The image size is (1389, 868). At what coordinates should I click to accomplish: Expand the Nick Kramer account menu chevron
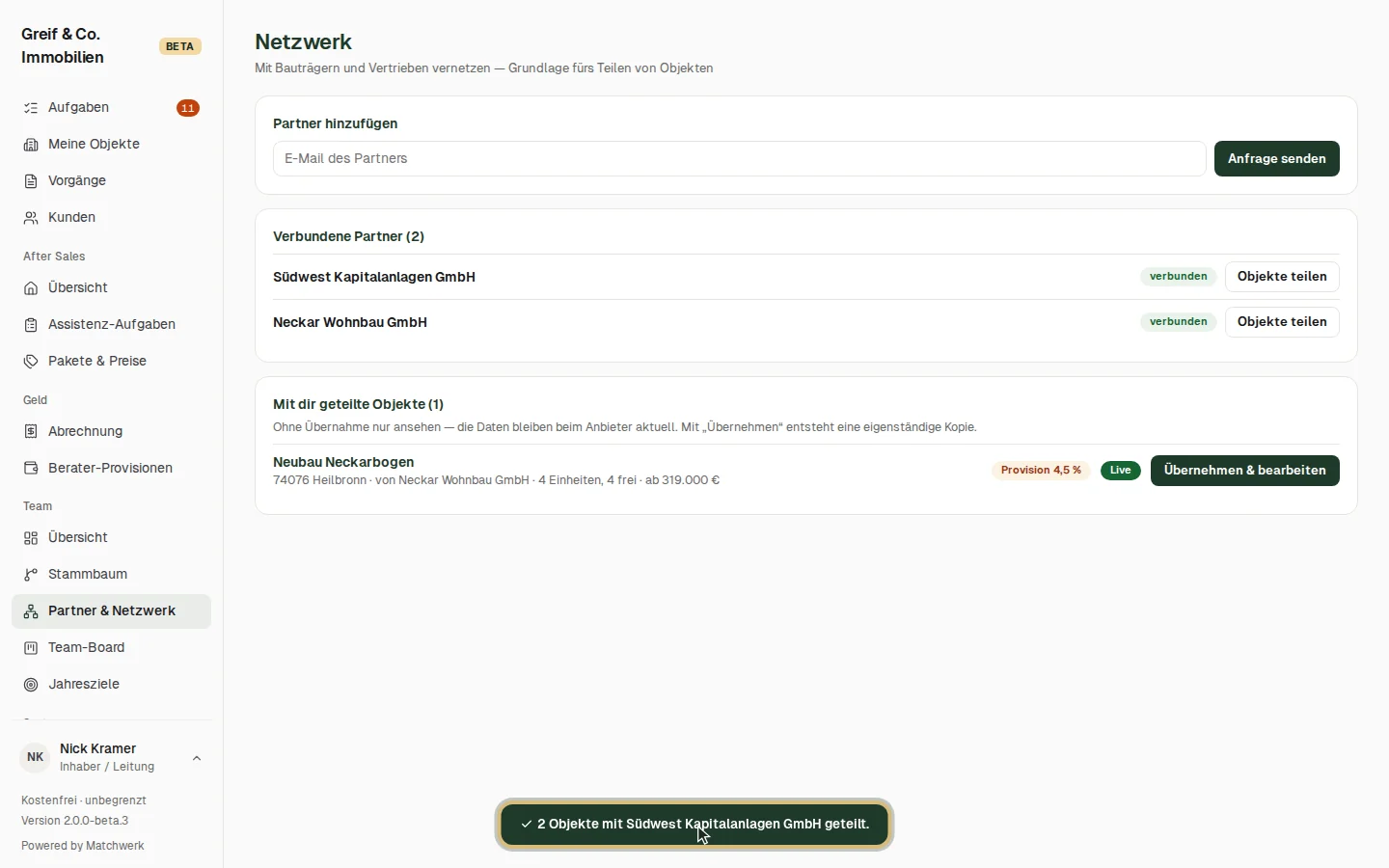pyautogui.click(x=197, y=758)
